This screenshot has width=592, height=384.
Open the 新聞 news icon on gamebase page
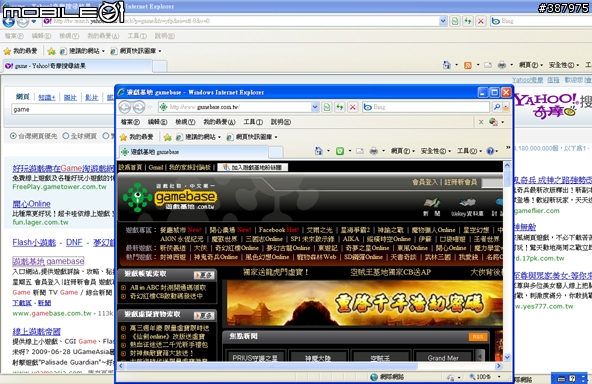coord(431,207)
